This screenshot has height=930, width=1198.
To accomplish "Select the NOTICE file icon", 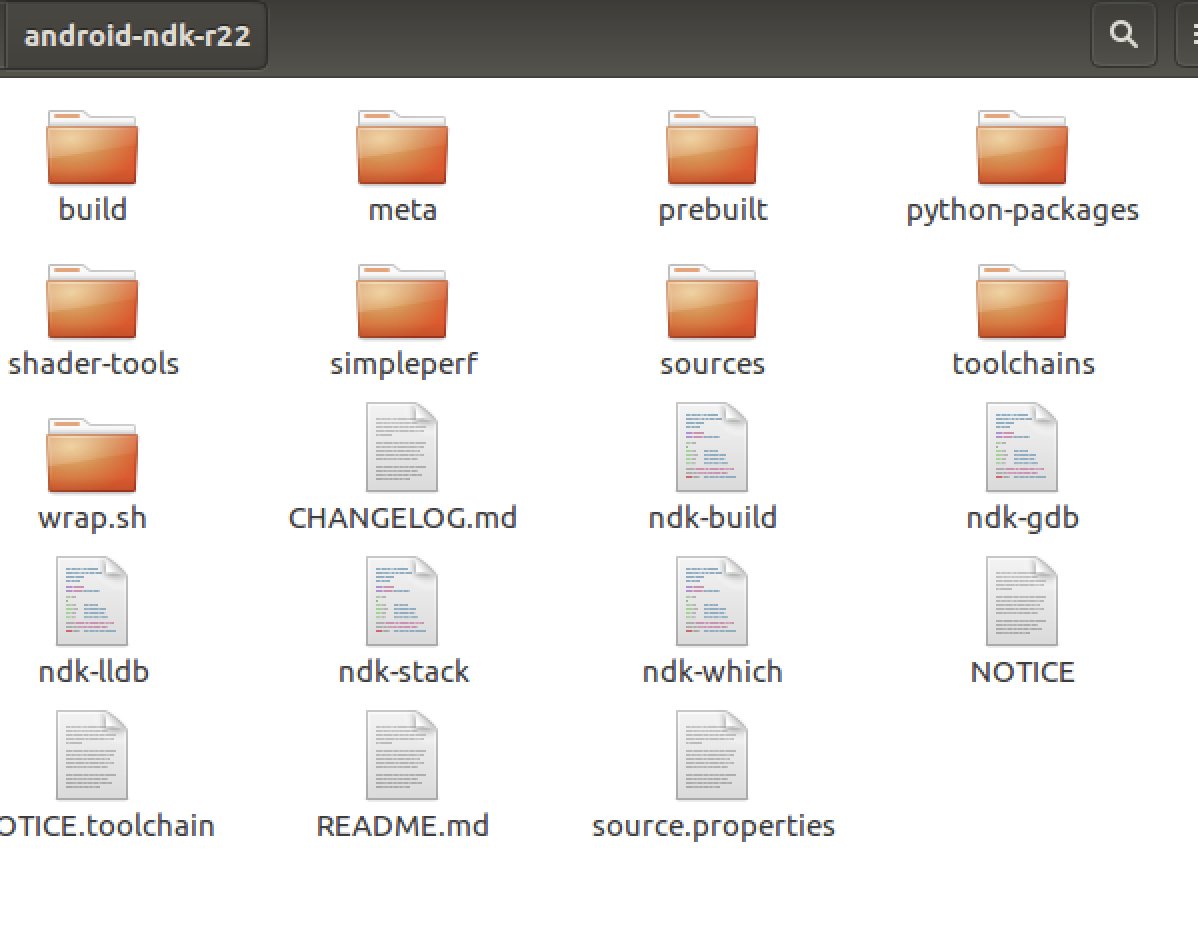I will pos(1022,601).
